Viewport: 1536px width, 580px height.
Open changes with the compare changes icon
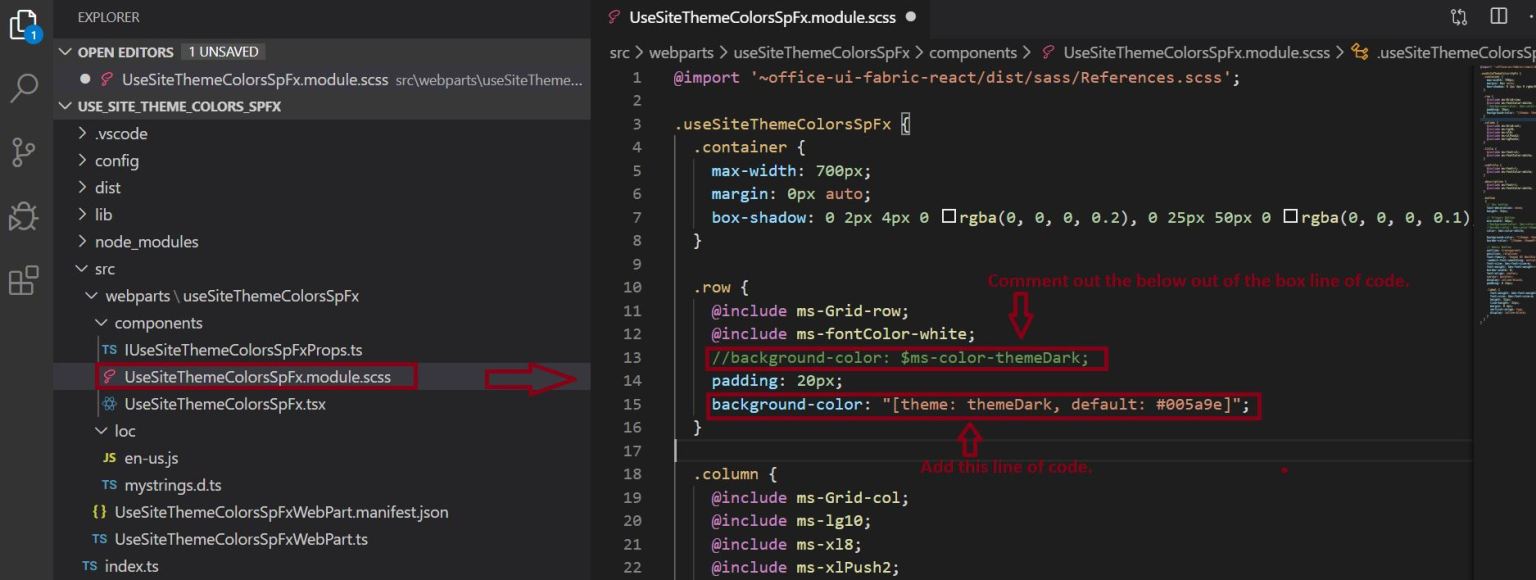(1459, 16)
